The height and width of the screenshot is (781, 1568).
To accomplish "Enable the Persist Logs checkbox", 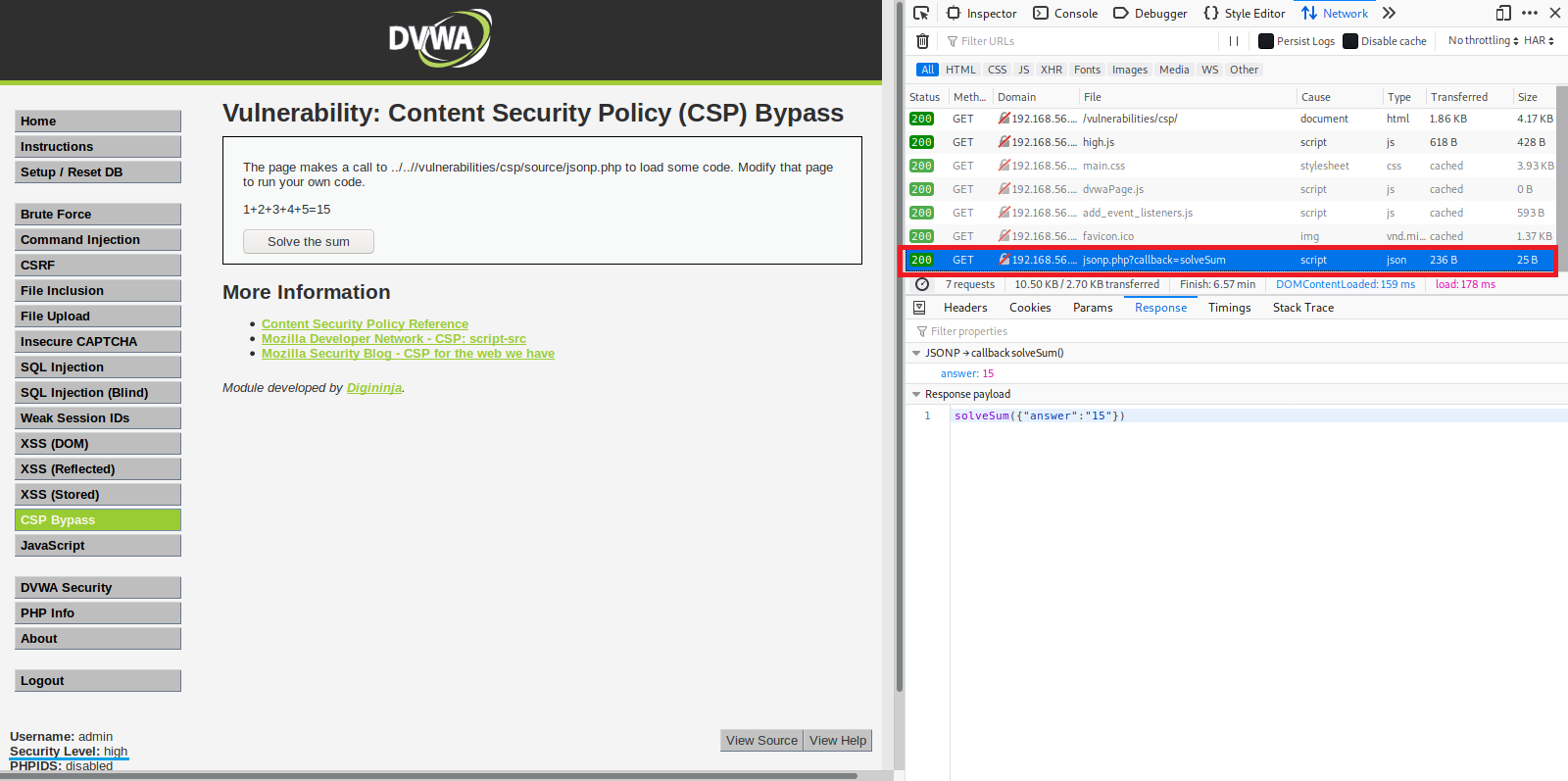I will coord(1266,41).
